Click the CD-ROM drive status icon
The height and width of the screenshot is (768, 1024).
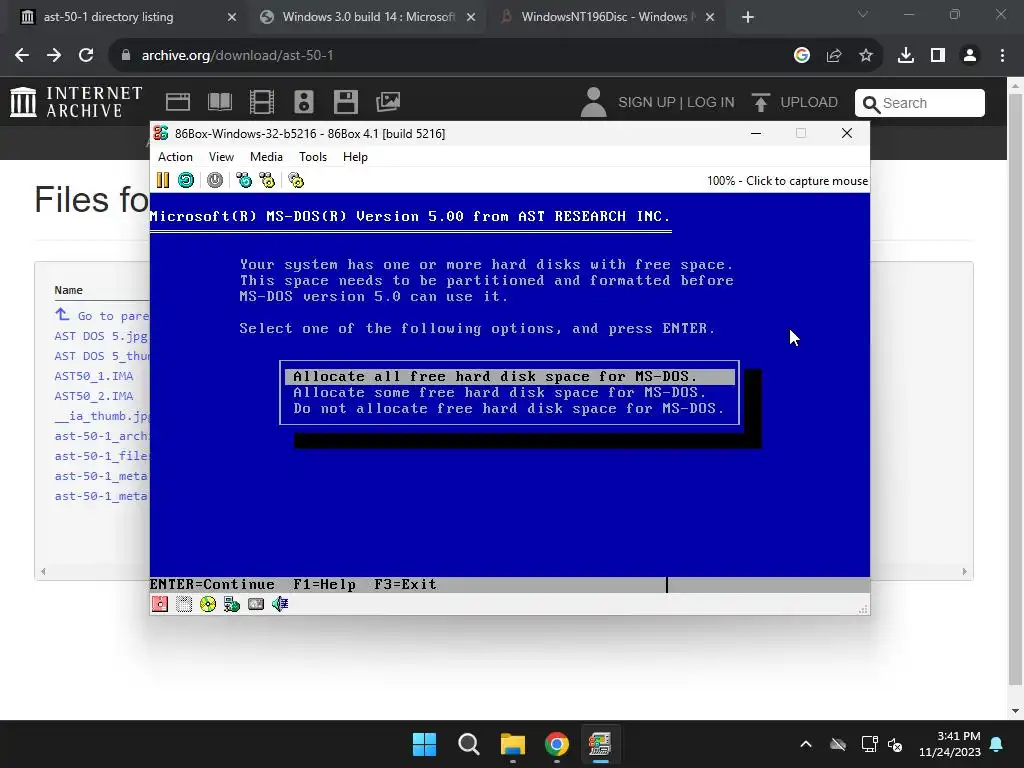point(208,604)
